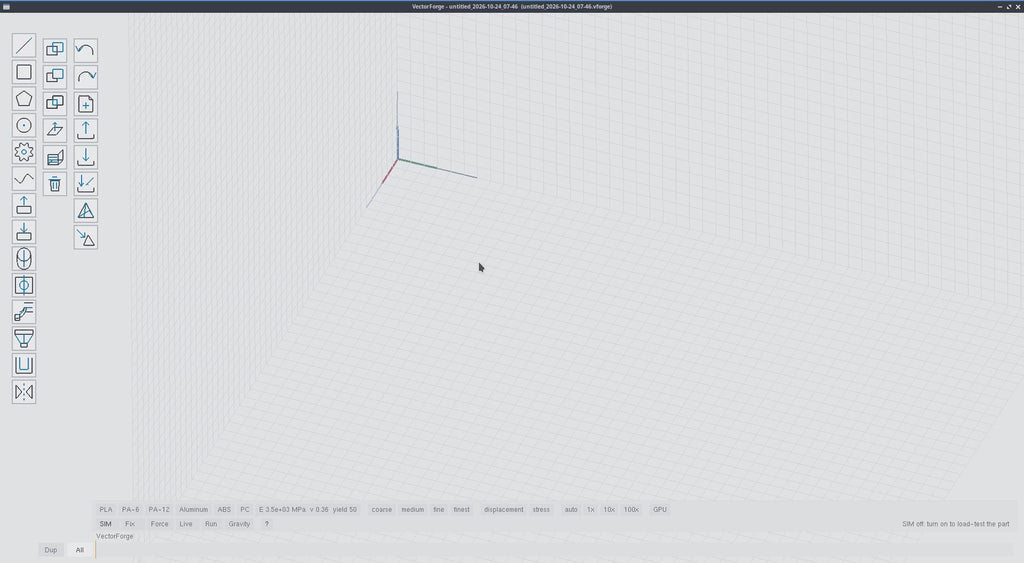Click the Import download icon
This screenshot has height=563, width=1024.
point(86,157)
